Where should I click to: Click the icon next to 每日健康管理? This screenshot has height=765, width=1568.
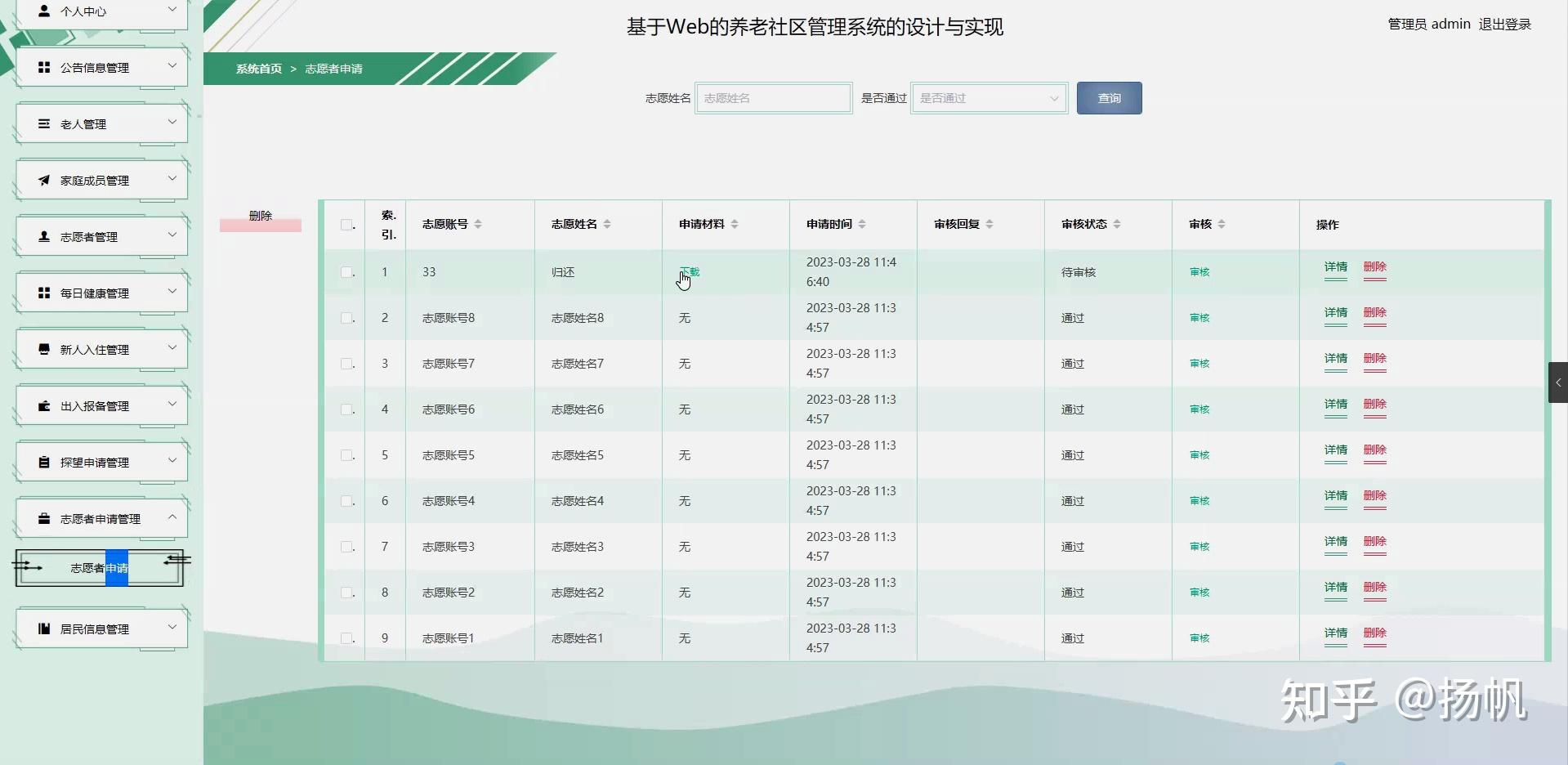click(44, 292)
